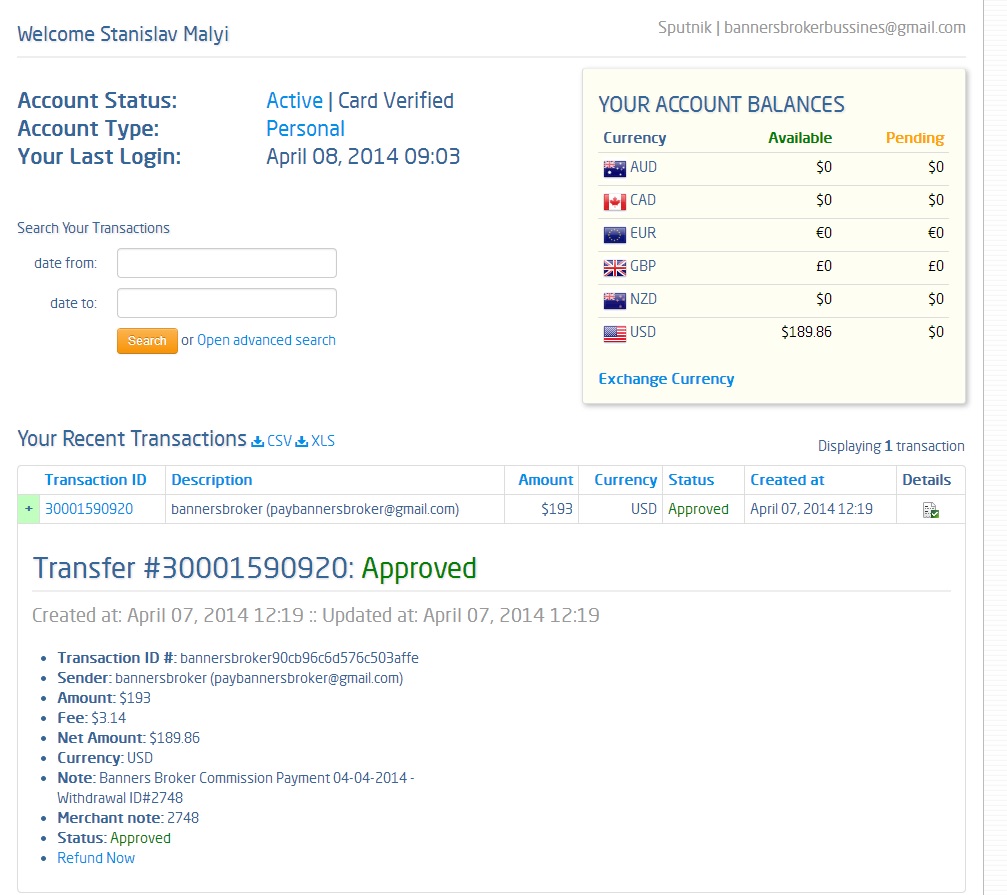This screenshot has width=1007, height=895.
Task: Click the USD American flag icon
Action: (615, 333)
